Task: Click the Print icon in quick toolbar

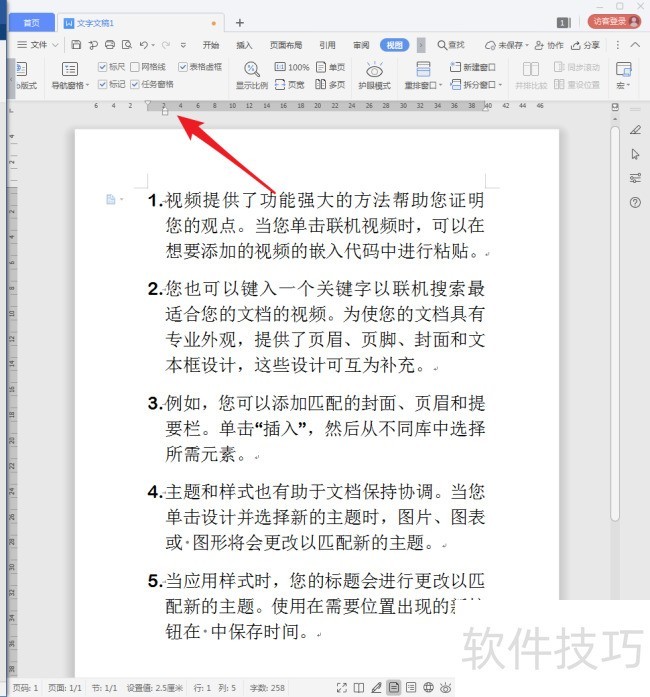Action: click(110, 44)
